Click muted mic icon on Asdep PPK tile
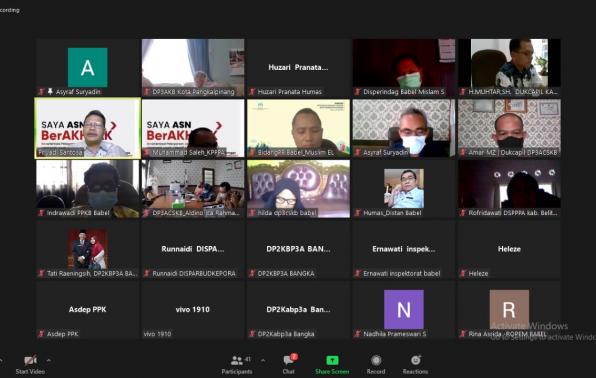The height and width of the screenshot is (378, 596). 41,334
